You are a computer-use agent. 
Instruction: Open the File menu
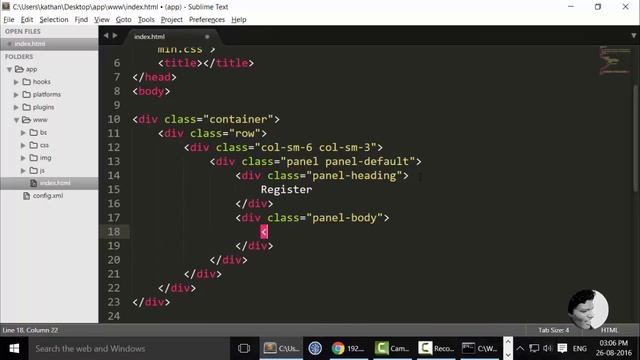pos(9,20)
